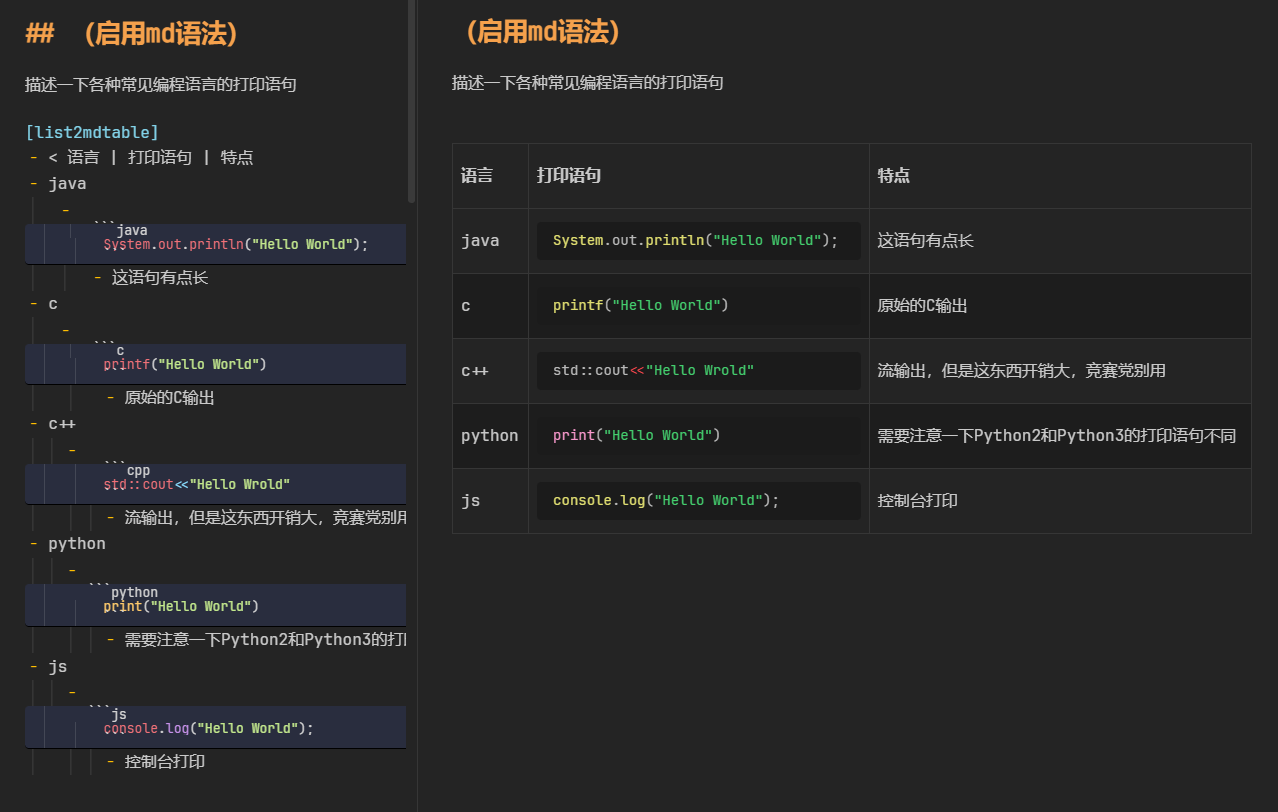Click the "java" language label above the source code block
This screenshot has height=812, width=1278.
click(132, 230)
